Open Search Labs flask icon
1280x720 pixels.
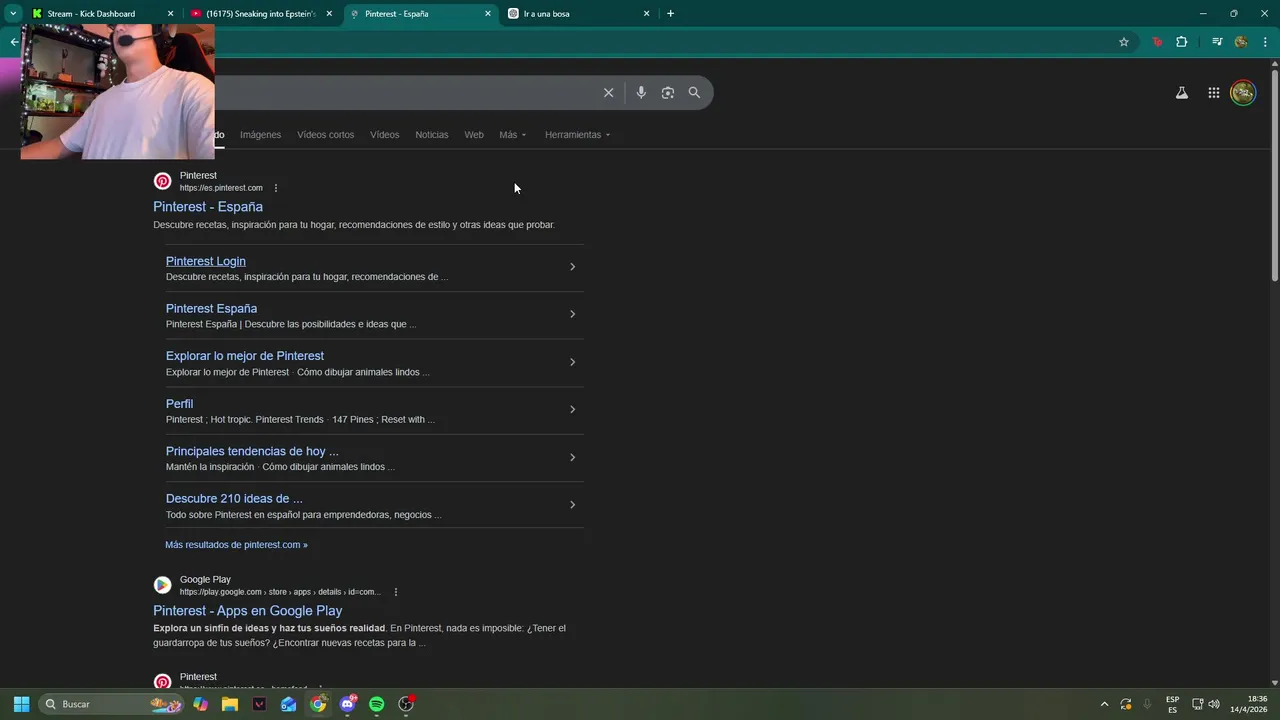[x=1182, y=93]
